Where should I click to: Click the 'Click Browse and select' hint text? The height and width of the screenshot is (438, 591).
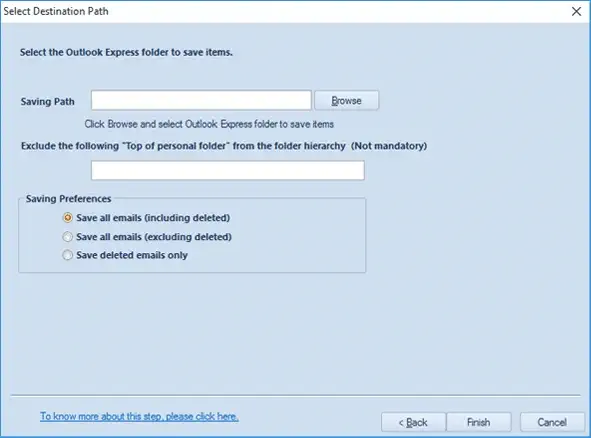(x=209, y=124)
